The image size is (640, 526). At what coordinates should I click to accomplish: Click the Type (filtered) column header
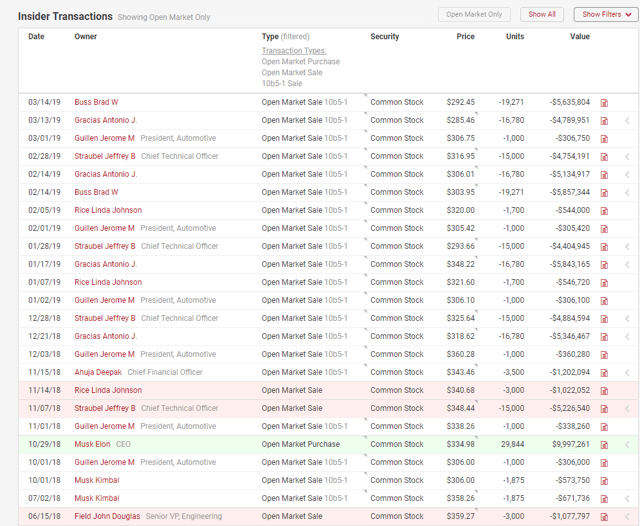pos(285,36)
